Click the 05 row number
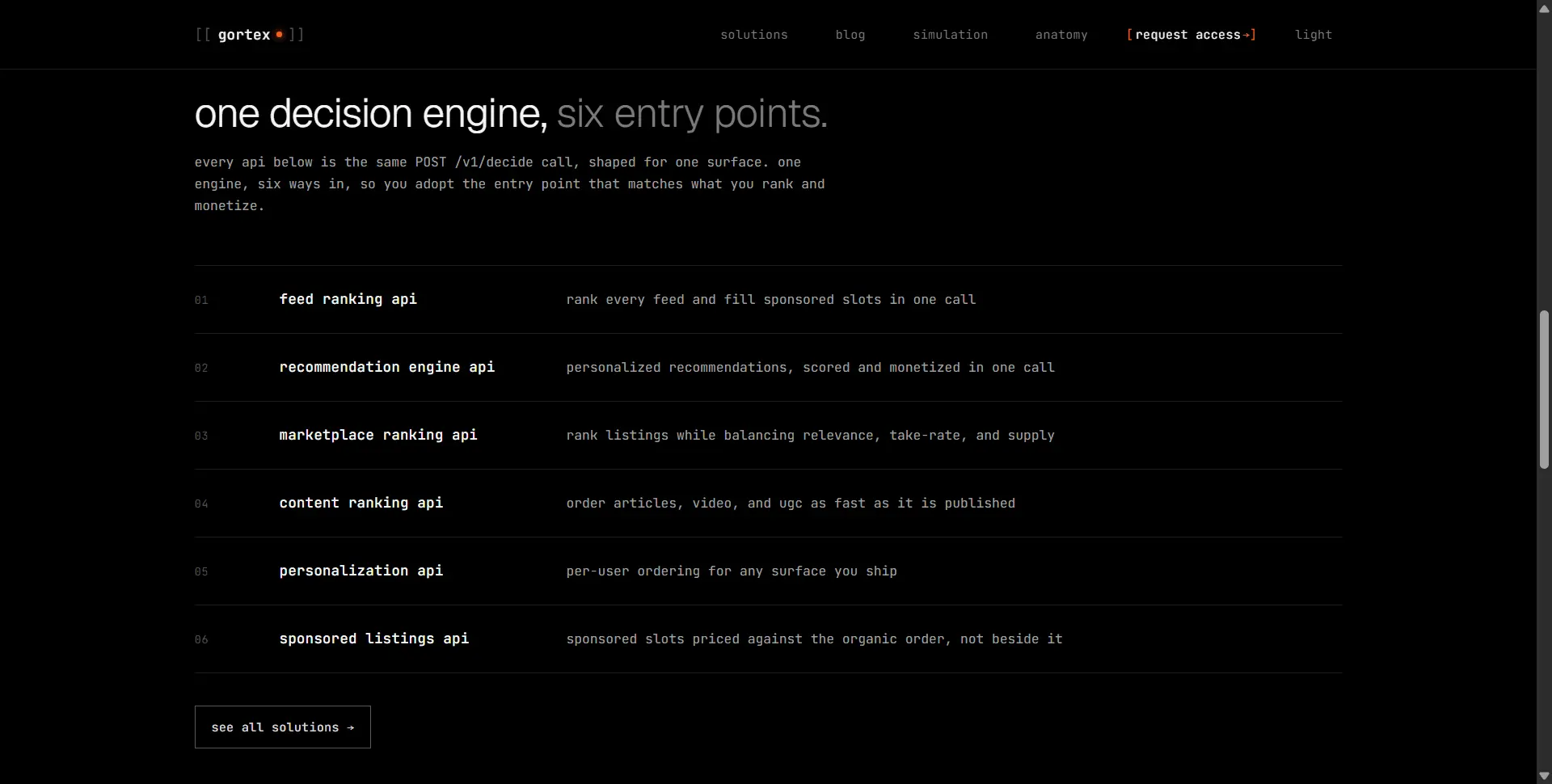 tap(201, 571)
